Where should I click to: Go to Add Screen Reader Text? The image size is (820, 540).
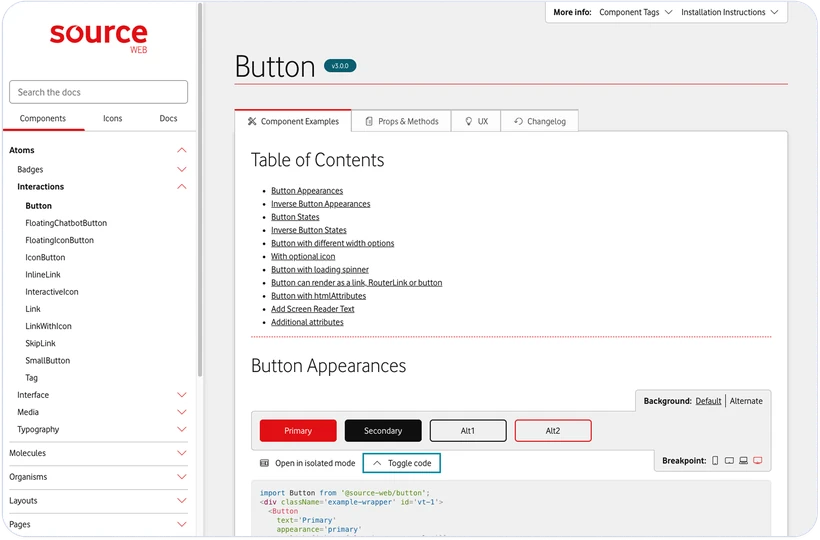pos(313,309)
